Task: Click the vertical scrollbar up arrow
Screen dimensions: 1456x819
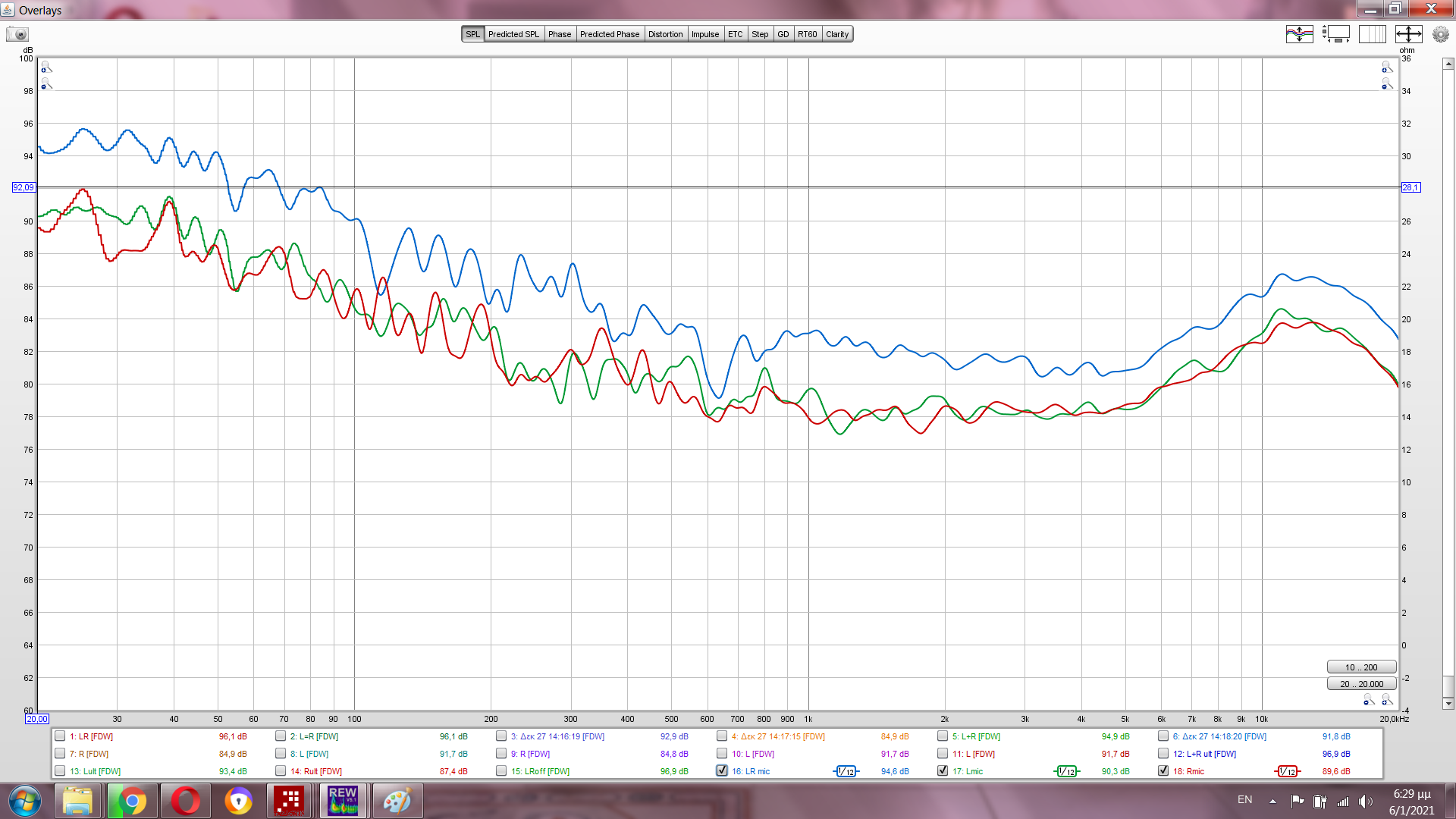Action: tap(1448, 64)
